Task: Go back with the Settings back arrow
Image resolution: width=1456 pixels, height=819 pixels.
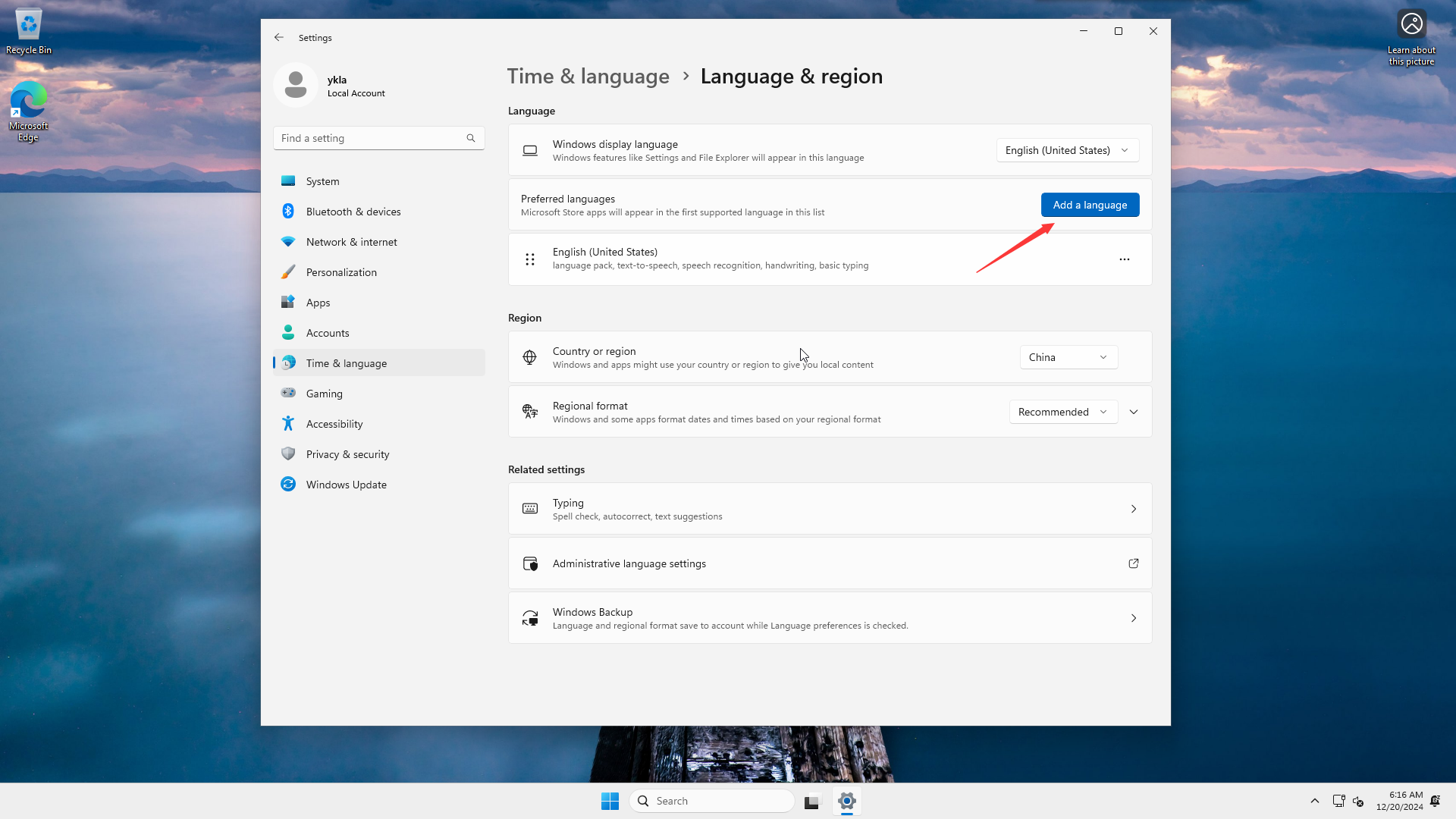Action: tap(279, 37)
